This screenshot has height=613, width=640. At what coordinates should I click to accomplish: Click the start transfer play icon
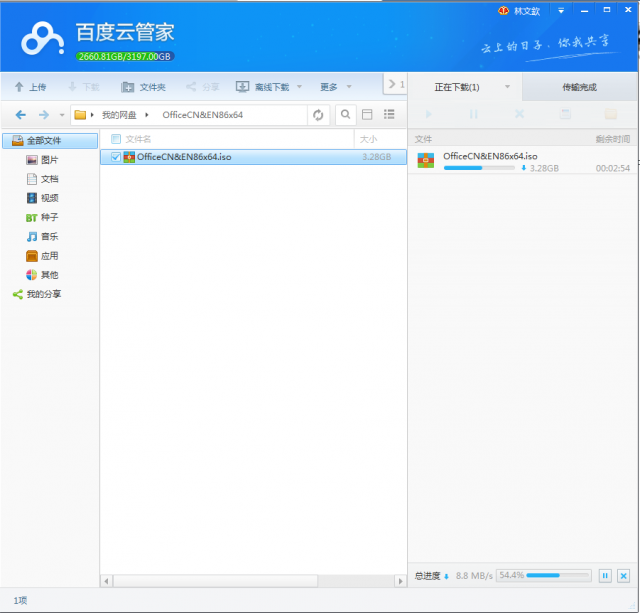[x=429, y=114]
